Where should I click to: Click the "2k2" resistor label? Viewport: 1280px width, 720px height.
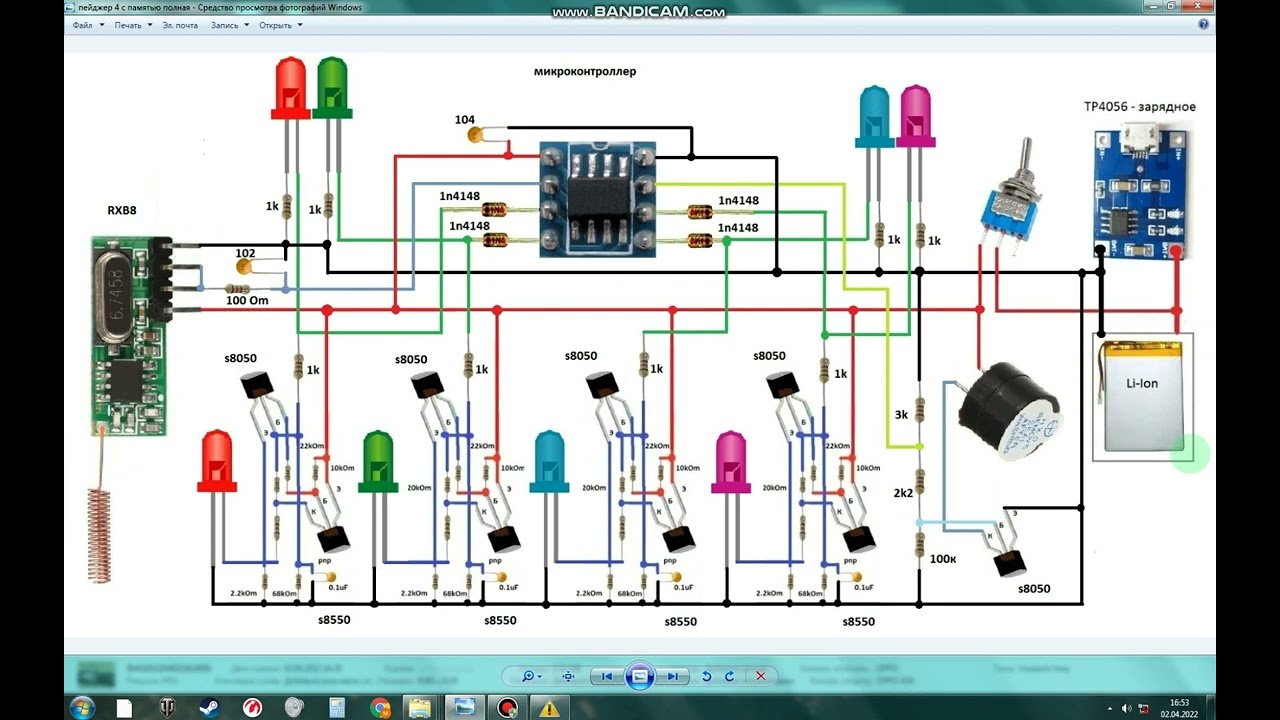point(902,492)
